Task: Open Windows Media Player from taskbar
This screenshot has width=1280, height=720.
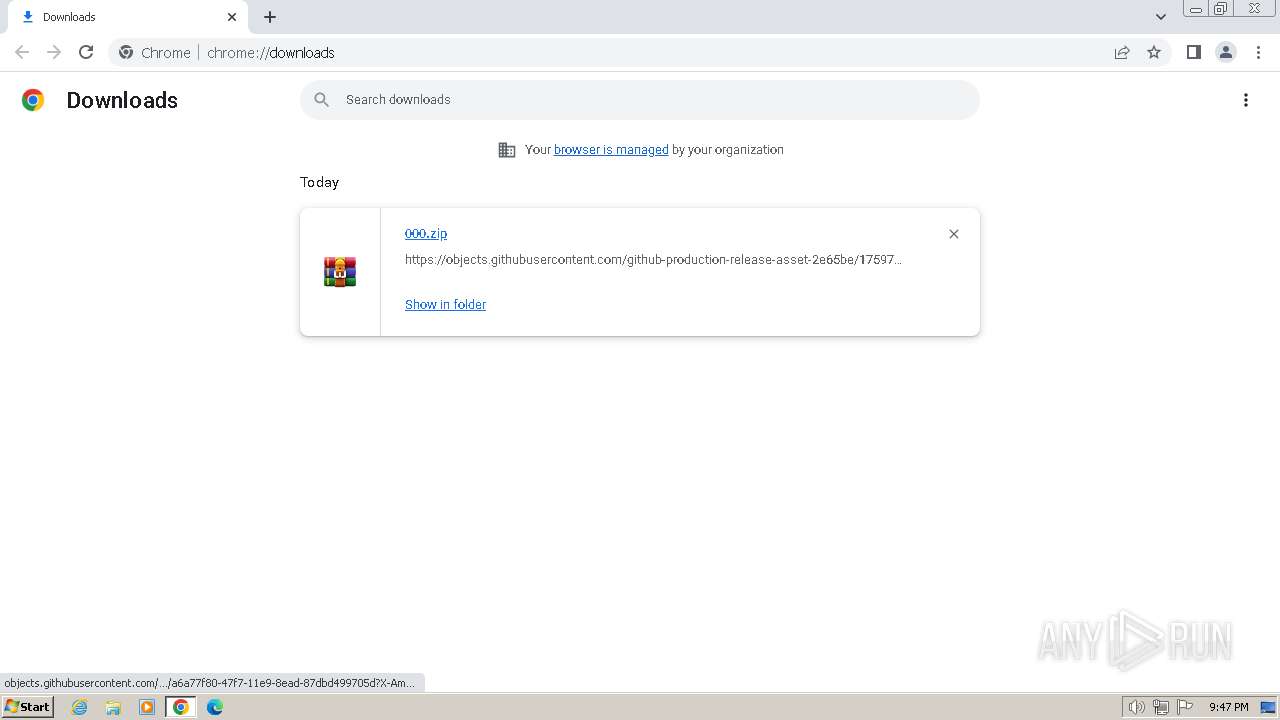Action: pyautogui.click(x=147, y=707)
